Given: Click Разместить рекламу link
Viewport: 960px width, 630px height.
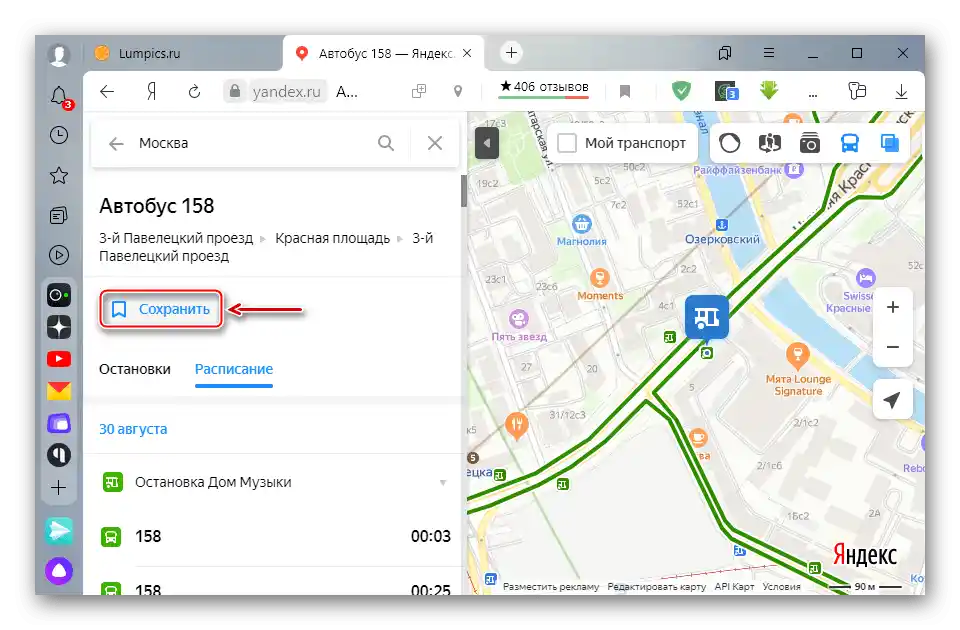Looking at the screenshot, I should tap(551, 587).
